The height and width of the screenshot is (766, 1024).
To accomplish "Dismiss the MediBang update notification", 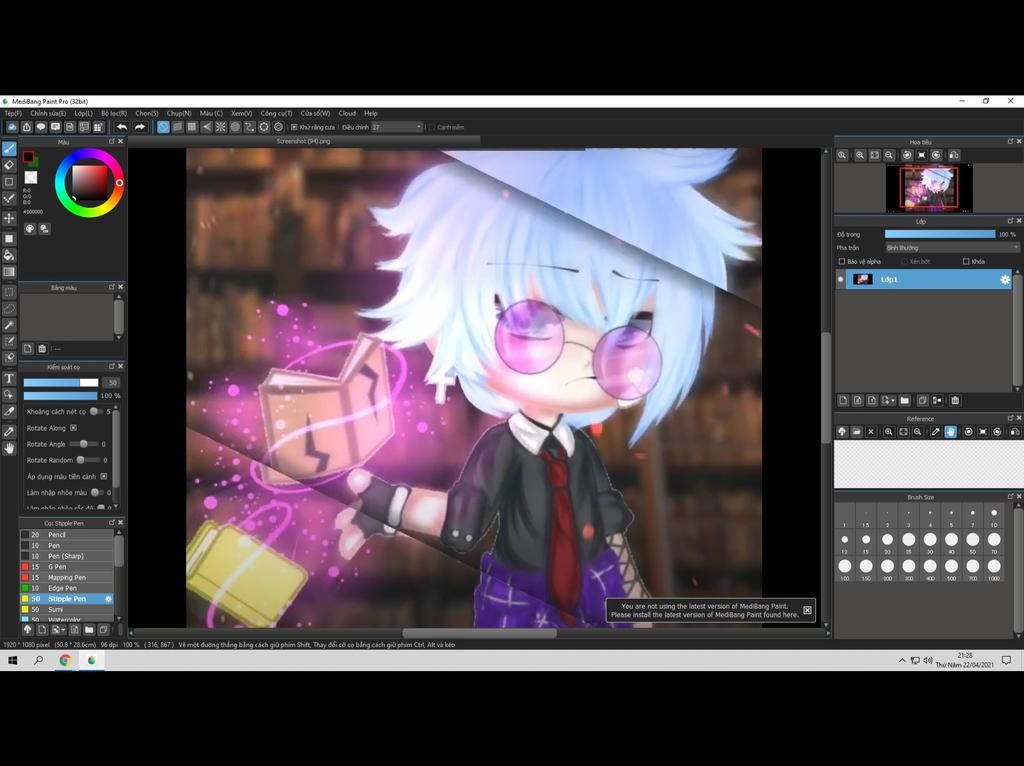I will tap(807, 610).
